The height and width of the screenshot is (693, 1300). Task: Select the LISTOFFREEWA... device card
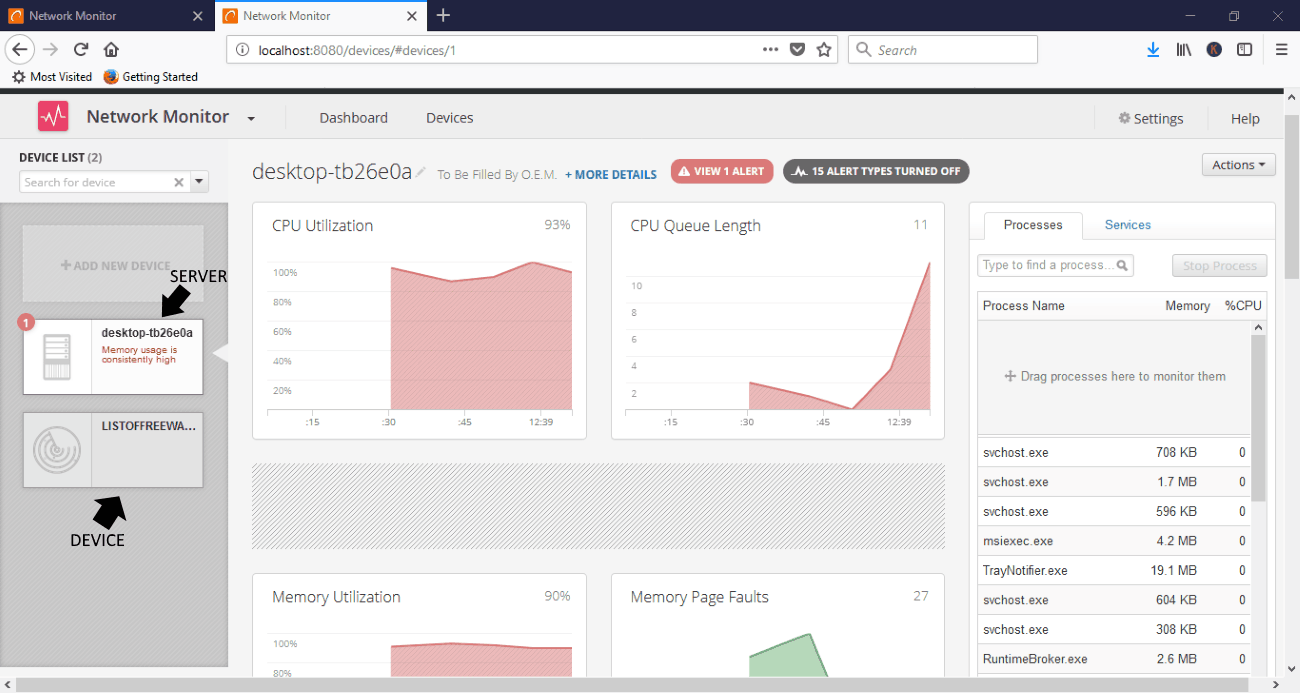click(113, 450)
